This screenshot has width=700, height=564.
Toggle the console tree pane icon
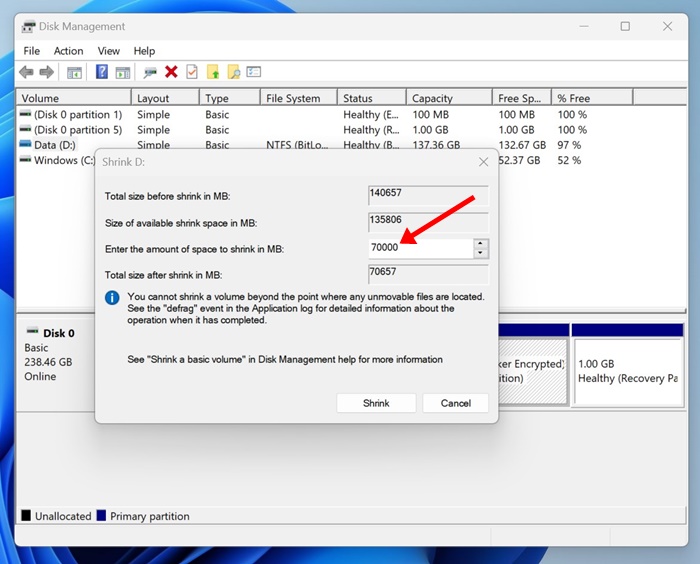74,72
